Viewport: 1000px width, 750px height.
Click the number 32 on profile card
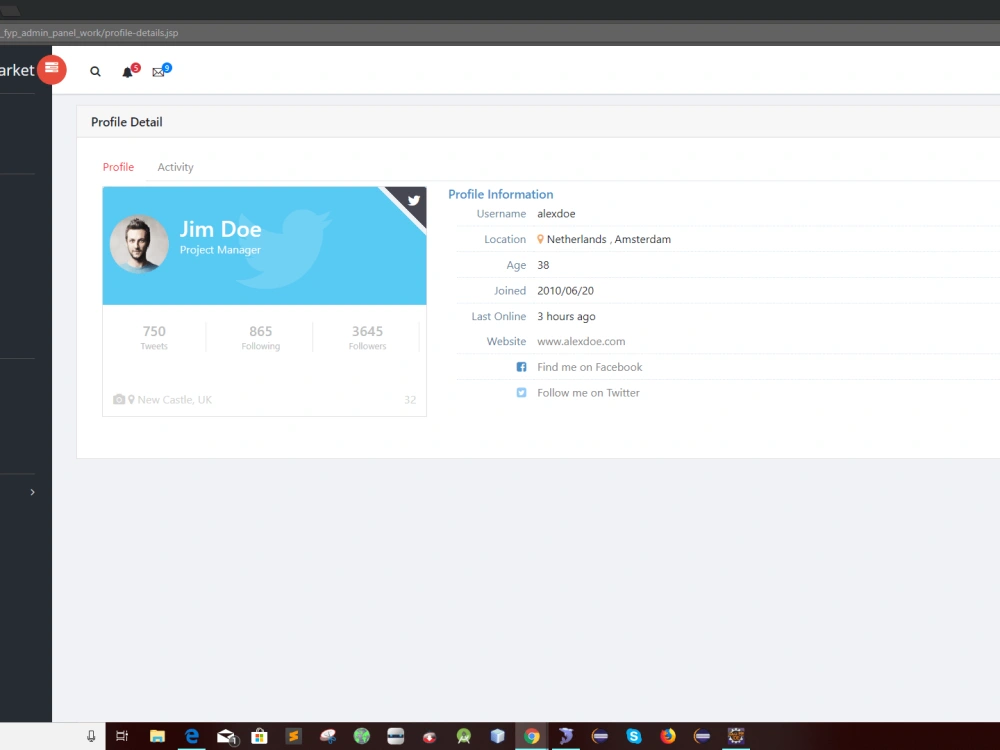tap(410, 400)
